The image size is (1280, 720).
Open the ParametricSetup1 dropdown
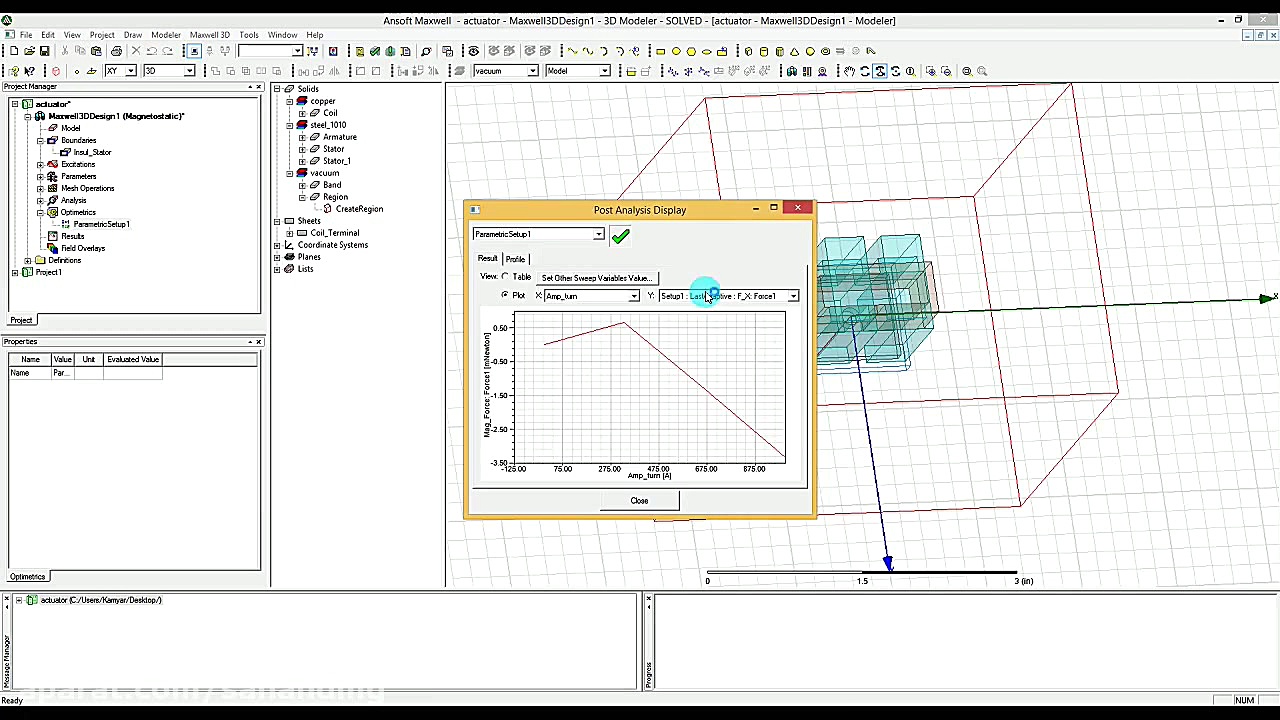tap(598, 234)
